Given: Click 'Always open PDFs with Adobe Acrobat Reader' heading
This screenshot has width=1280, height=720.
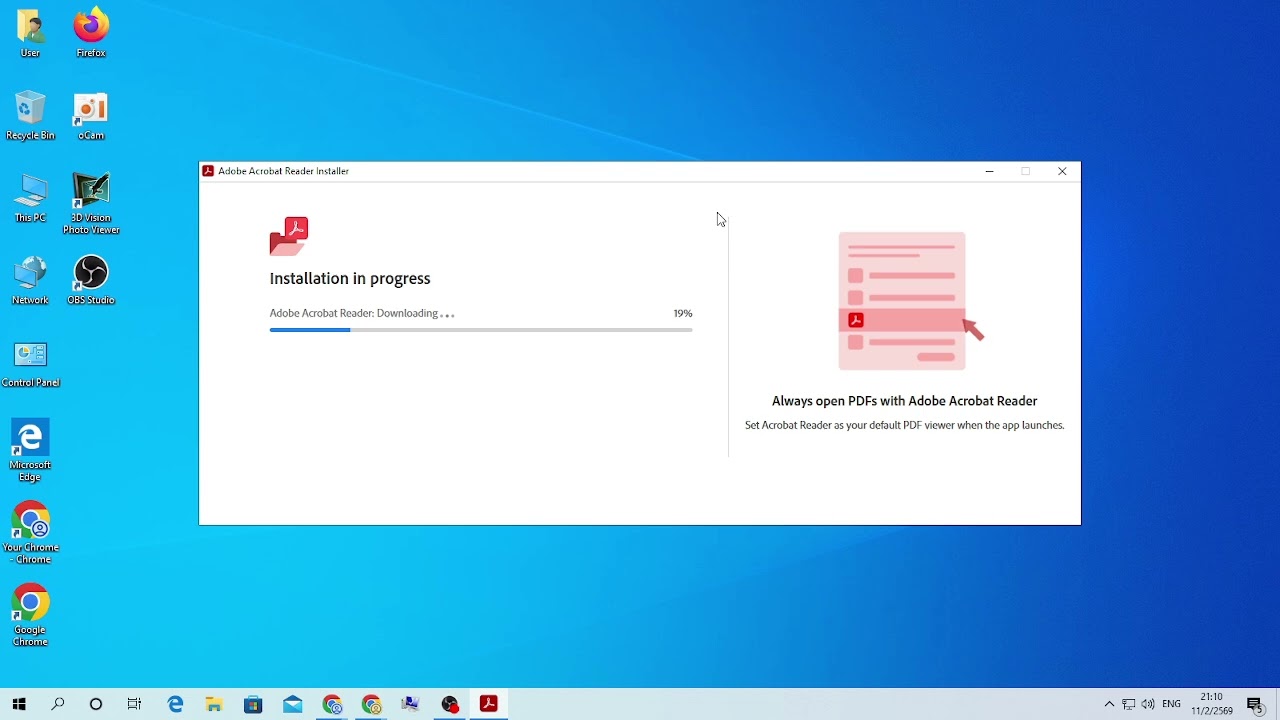Looking at the screenshot, I should click(904, 401).
